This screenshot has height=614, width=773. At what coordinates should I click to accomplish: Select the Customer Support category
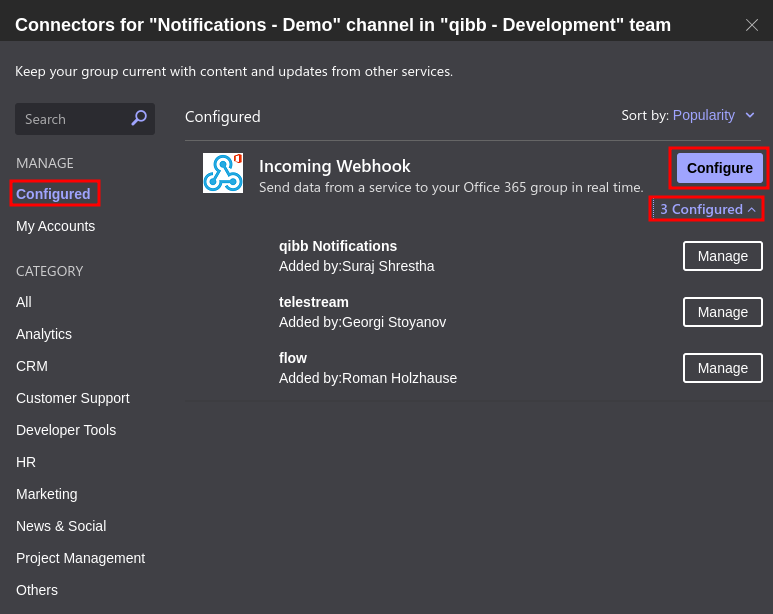[72, 398]
